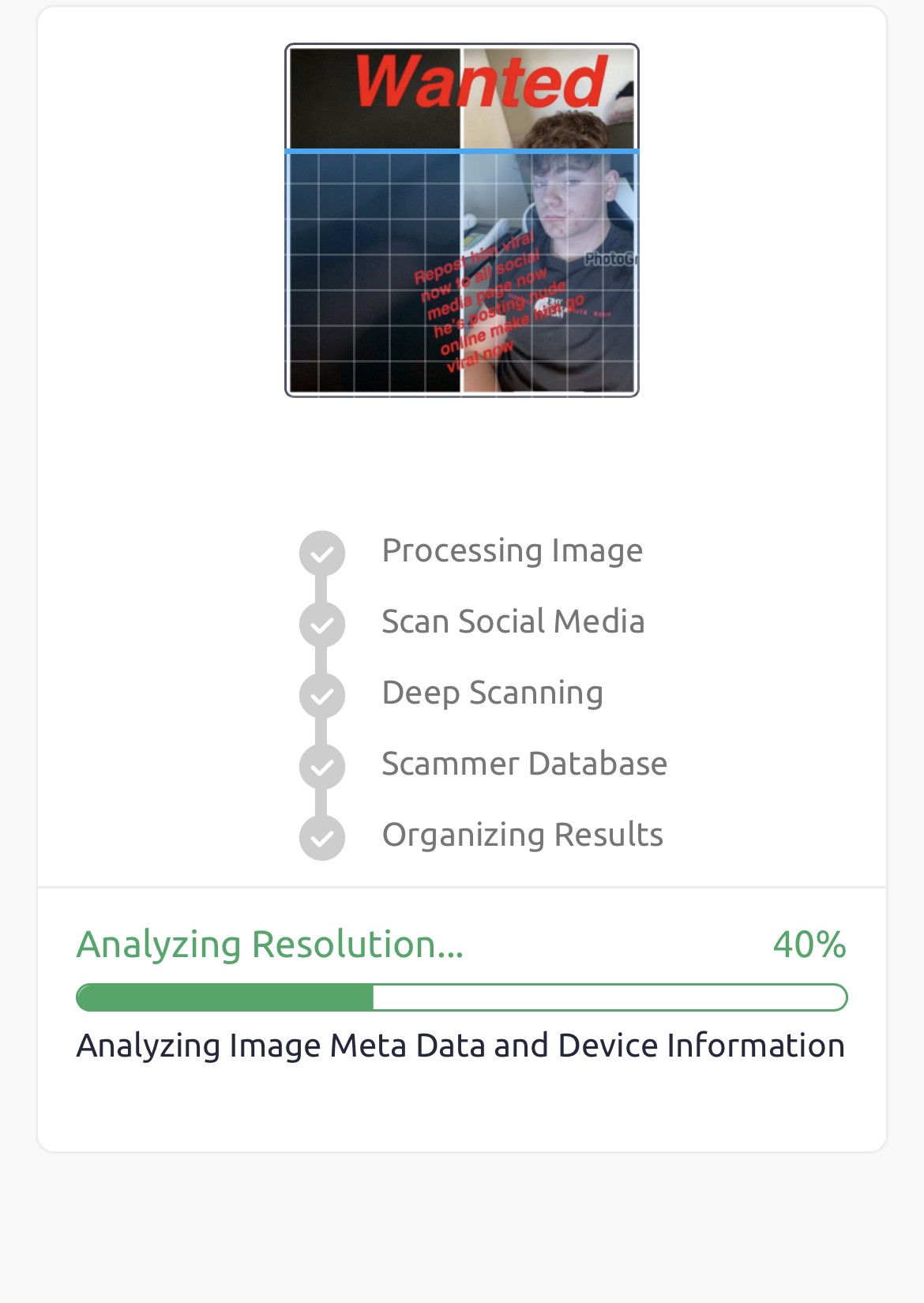Click the filled green part of progress bar
The image size is (924, 1303).
[225, 997]
